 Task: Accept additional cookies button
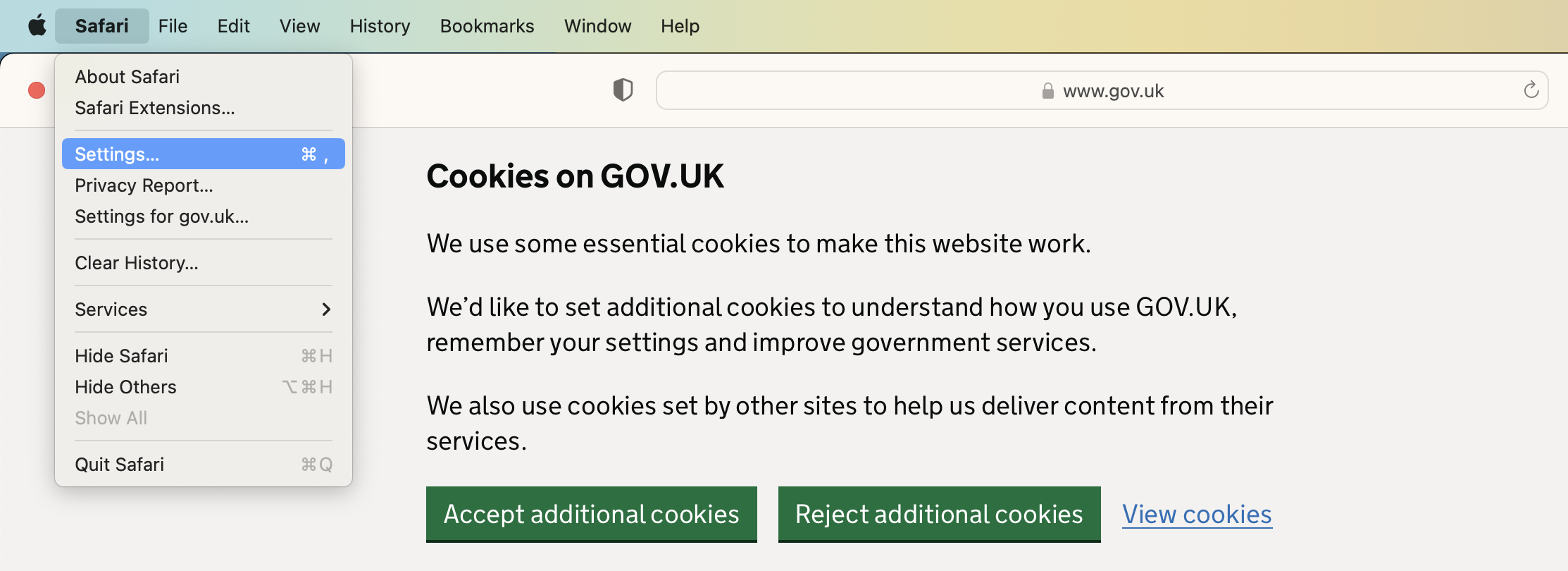592,514
